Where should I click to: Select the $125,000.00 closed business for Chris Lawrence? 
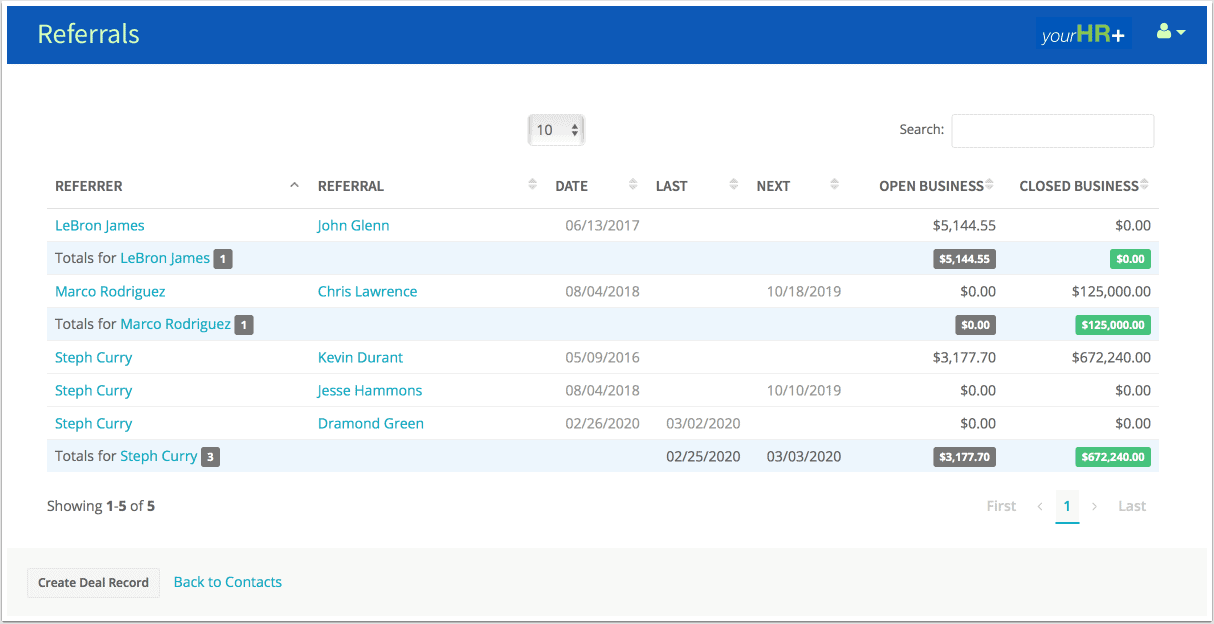(1111, 292)
